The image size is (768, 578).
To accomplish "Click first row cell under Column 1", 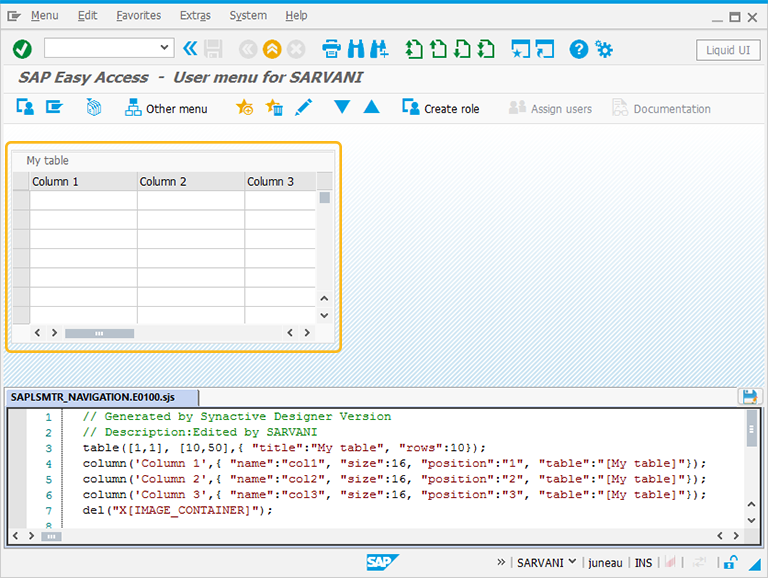I will [x=83, y=200].
